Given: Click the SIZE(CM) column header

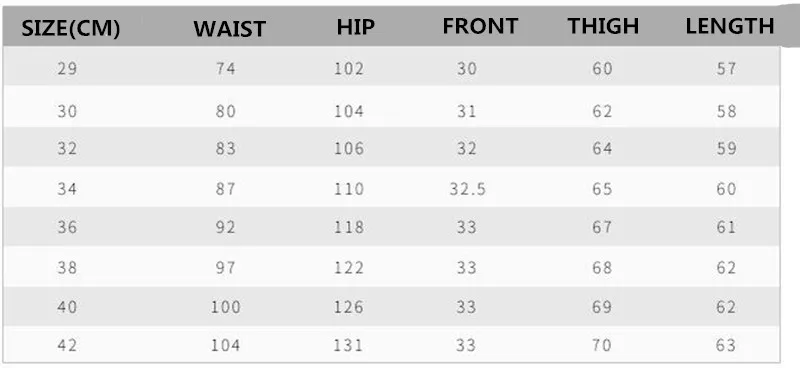Looking at the screenshot, I should (70, 29).
